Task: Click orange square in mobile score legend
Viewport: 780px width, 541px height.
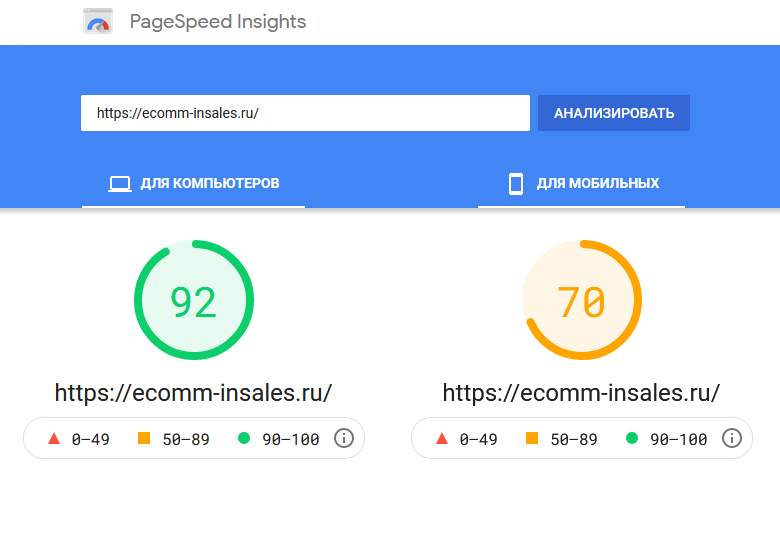Action: click(533, 438)
